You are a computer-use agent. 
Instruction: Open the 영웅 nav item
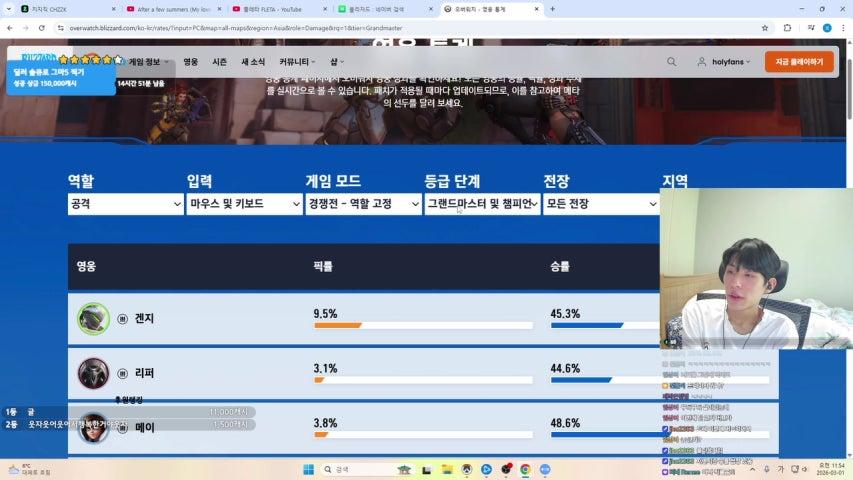point(190,62)
